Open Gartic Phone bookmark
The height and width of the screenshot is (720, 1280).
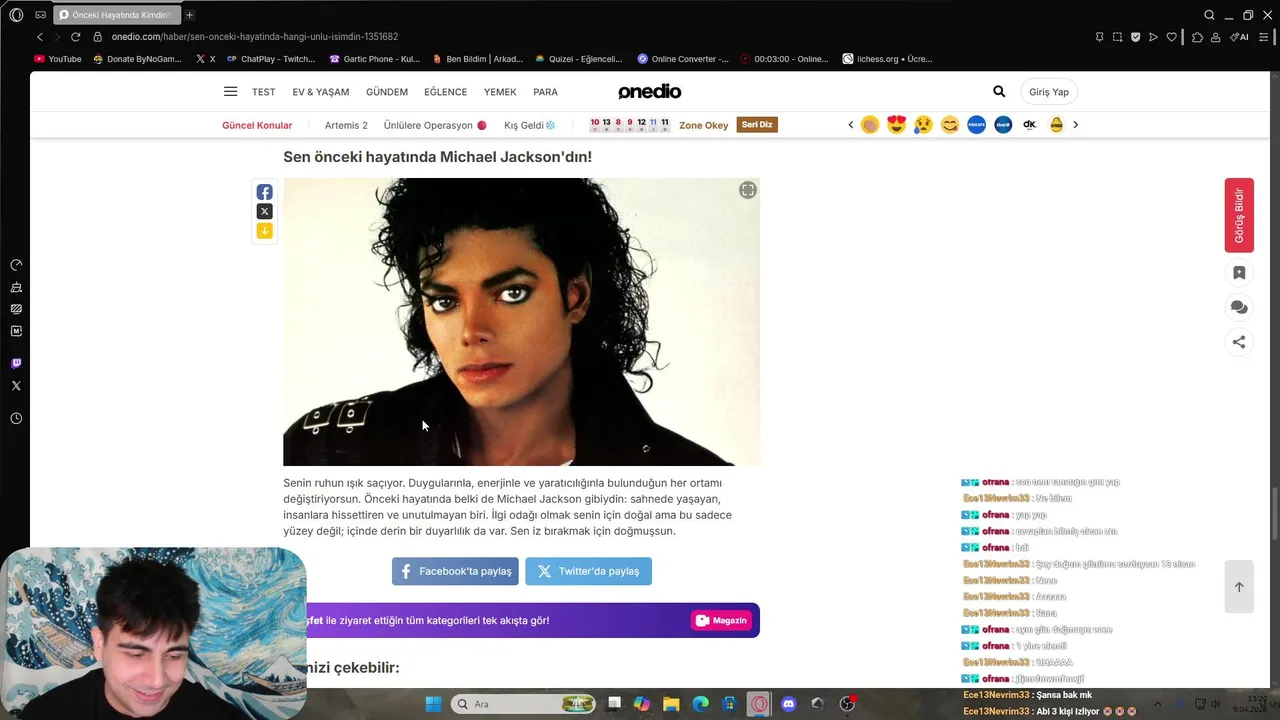(x=375, y=59)
